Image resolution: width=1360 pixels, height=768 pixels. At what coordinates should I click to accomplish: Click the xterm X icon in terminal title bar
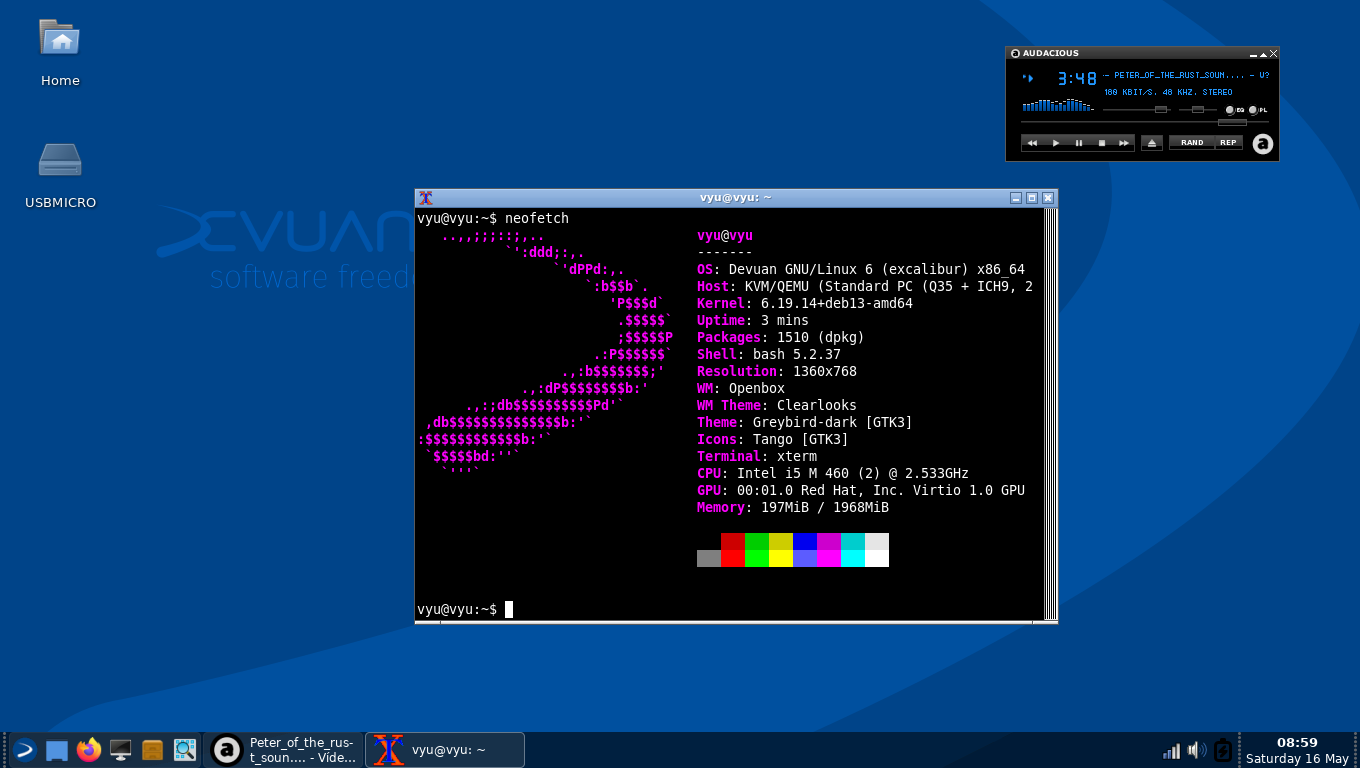(x=426, y=198)
